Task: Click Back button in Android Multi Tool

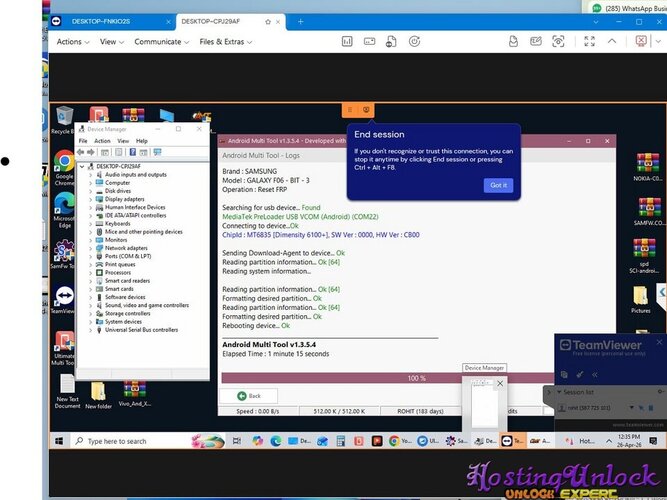Action: (x=249, y=396)
